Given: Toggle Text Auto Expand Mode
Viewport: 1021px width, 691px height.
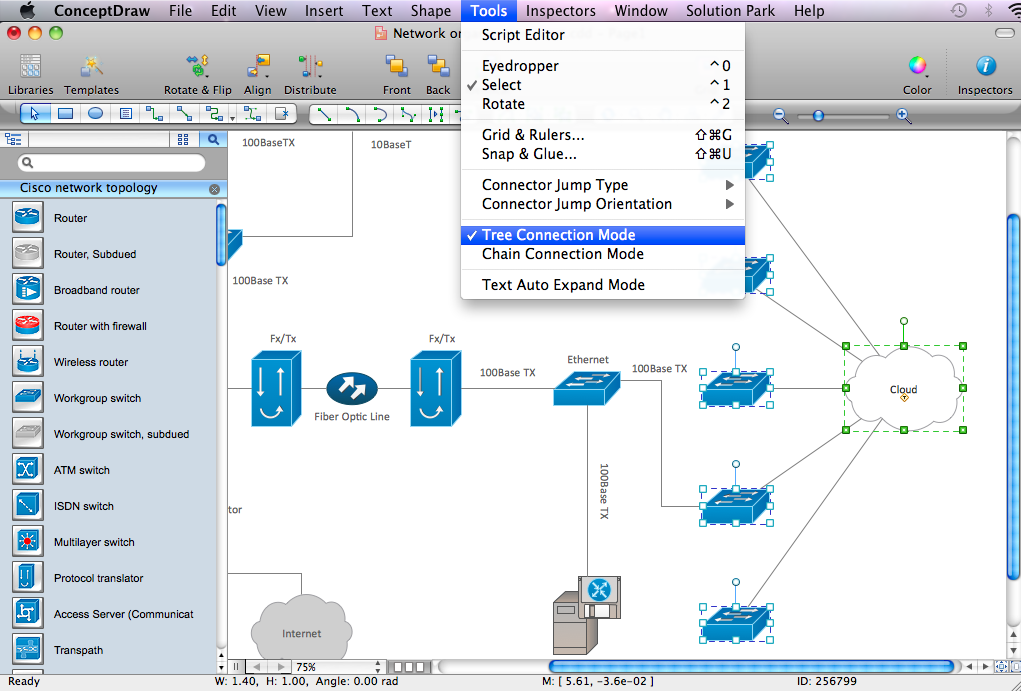Looking at the screenshot, I should click(562, 285).
